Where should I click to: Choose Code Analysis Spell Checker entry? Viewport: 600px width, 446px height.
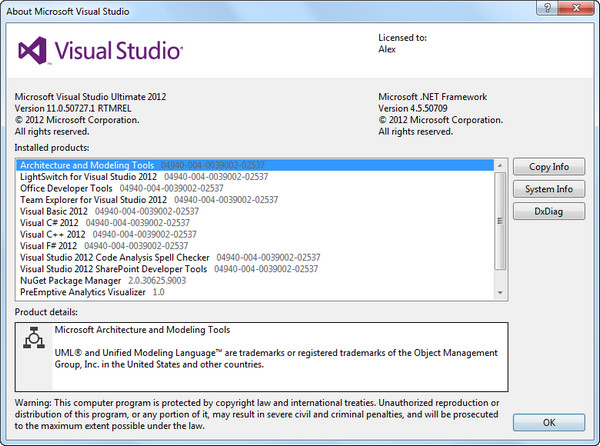point(114,257)
